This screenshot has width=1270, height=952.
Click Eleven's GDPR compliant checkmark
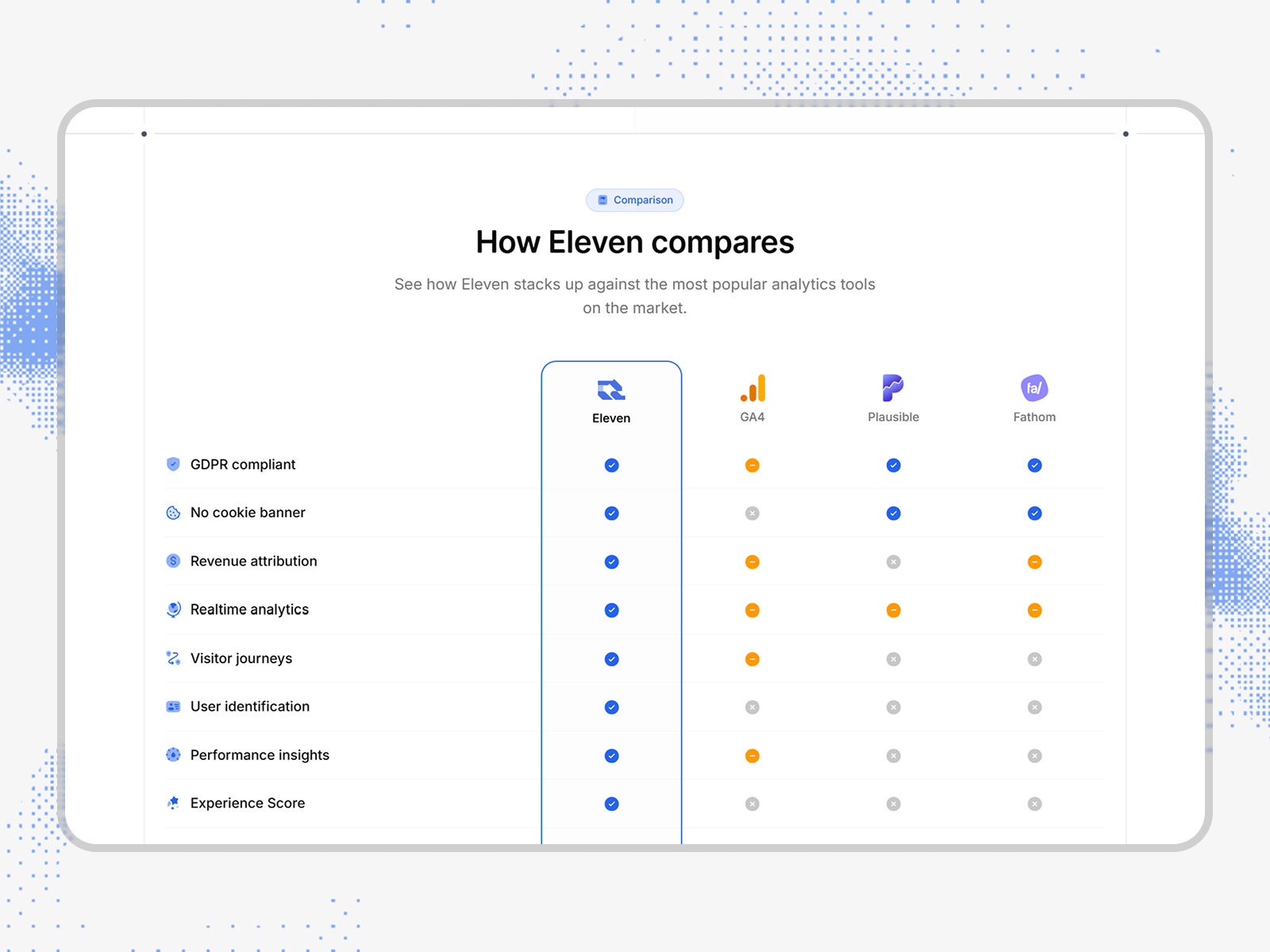point(611,465)
